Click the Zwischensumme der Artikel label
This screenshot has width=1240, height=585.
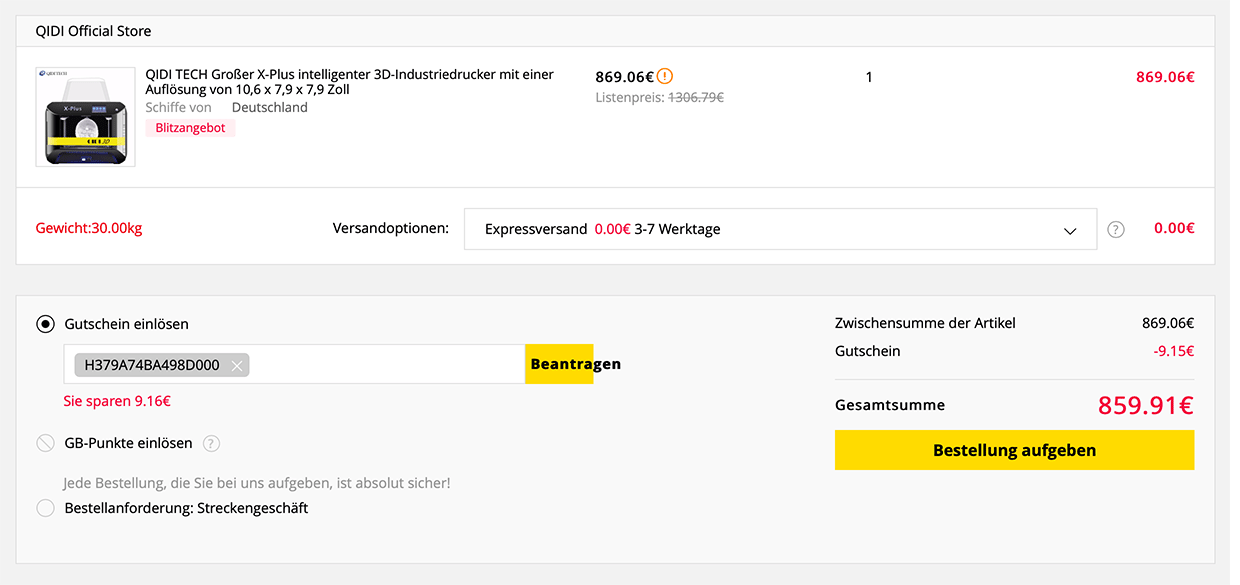click(x=925, y=323)
